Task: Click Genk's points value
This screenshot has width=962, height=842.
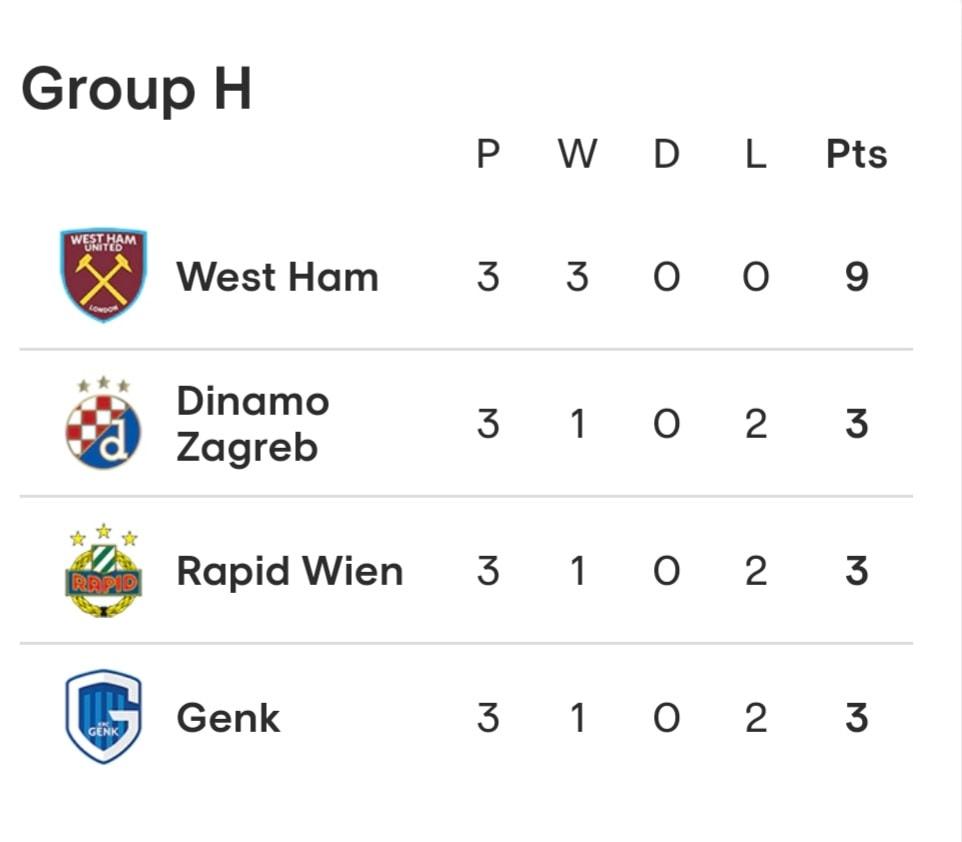Action: (x=856, y=718)
